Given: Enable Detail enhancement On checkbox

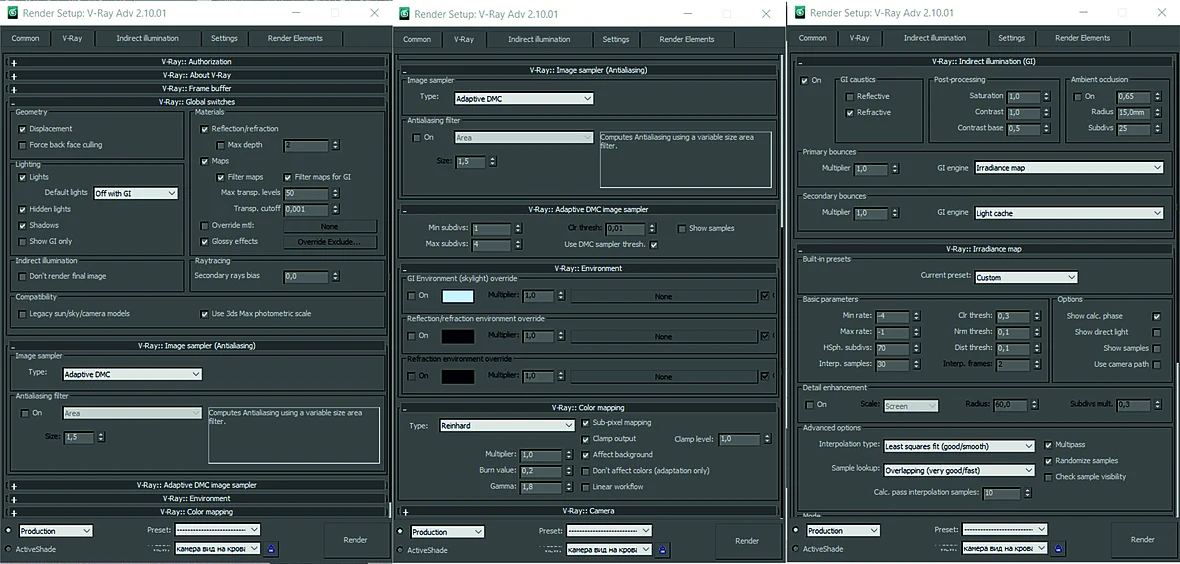Looking at the screenshot, I should [810, 405].
